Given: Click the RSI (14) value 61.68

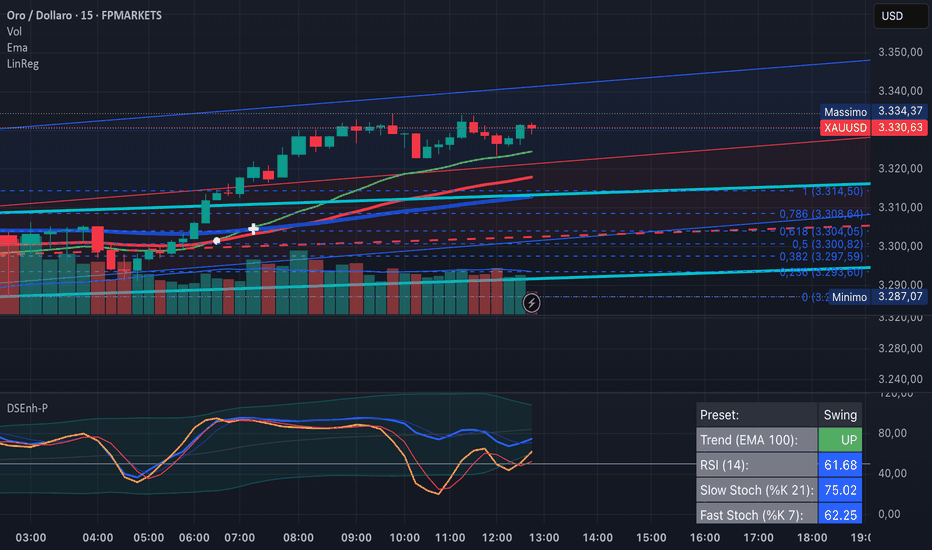Looking at the screenshot, I should [840, 465].
